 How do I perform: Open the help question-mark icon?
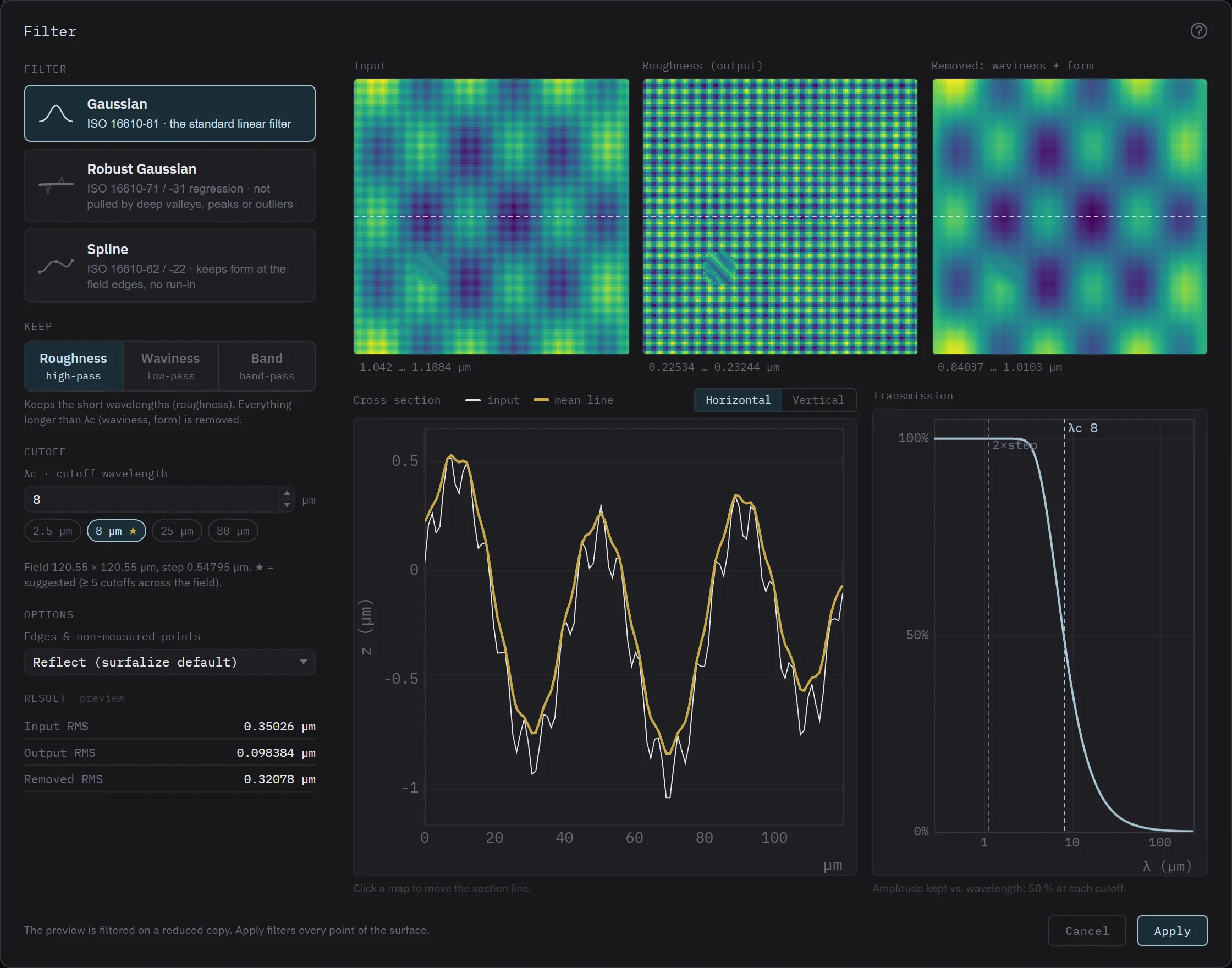(1198, 31)
